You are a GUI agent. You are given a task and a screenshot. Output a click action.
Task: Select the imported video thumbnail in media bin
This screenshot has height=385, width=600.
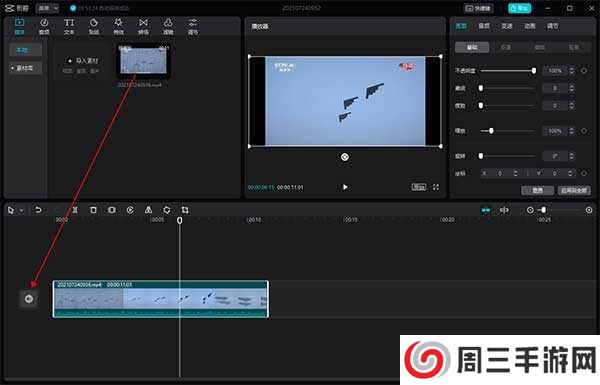coord(143,60)
